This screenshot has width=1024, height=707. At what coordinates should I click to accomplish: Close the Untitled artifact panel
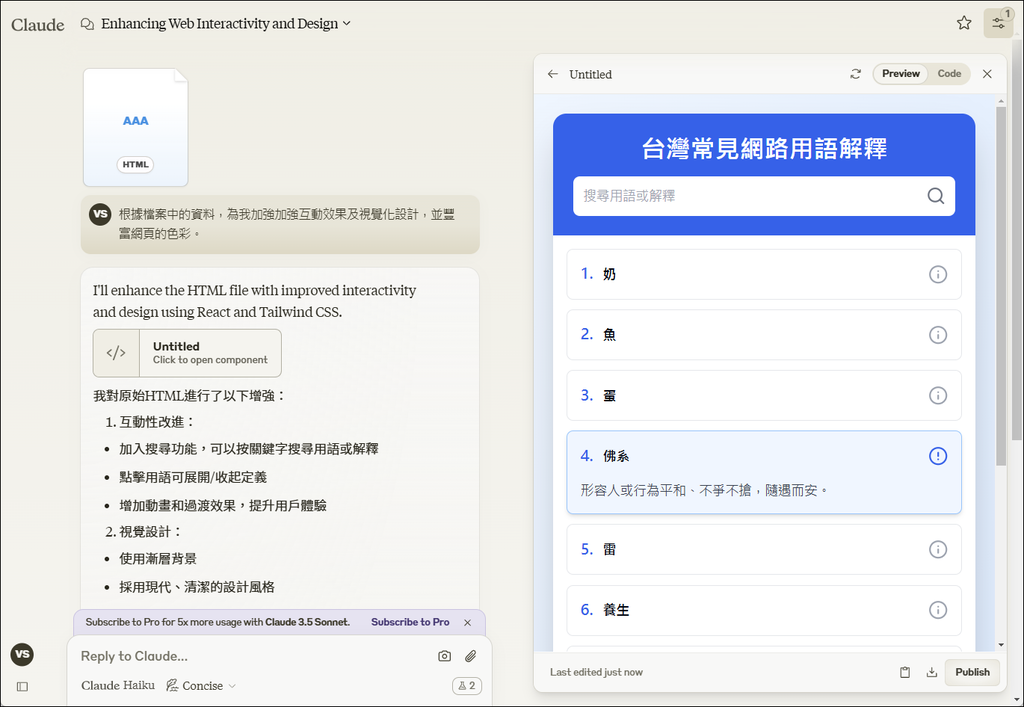(987, 74)
